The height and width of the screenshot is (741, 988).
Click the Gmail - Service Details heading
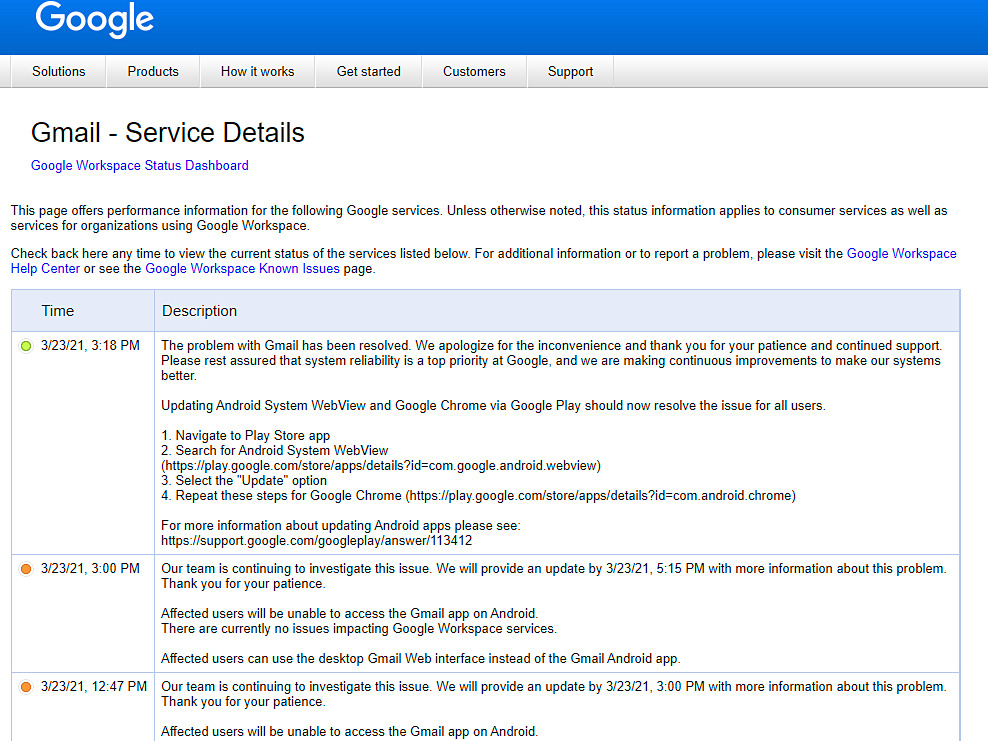click(168, 132)
